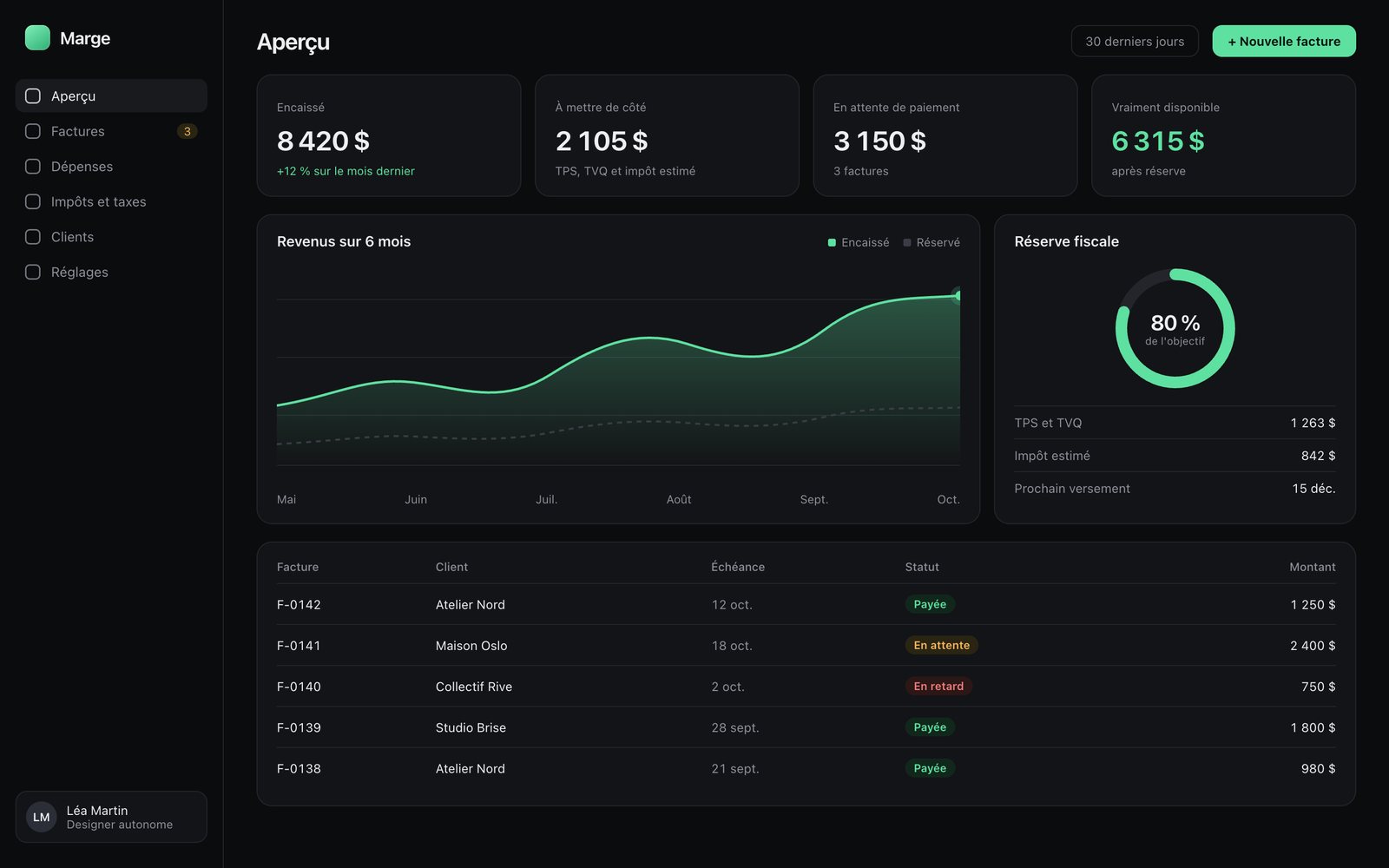Click the Client column header

point(451,567)
